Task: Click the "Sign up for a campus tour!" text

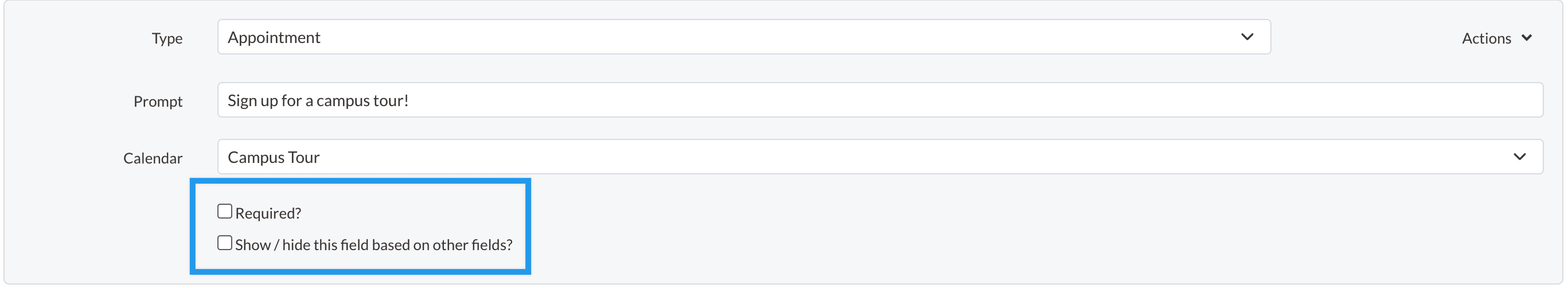Action: (x=318, y=100)
